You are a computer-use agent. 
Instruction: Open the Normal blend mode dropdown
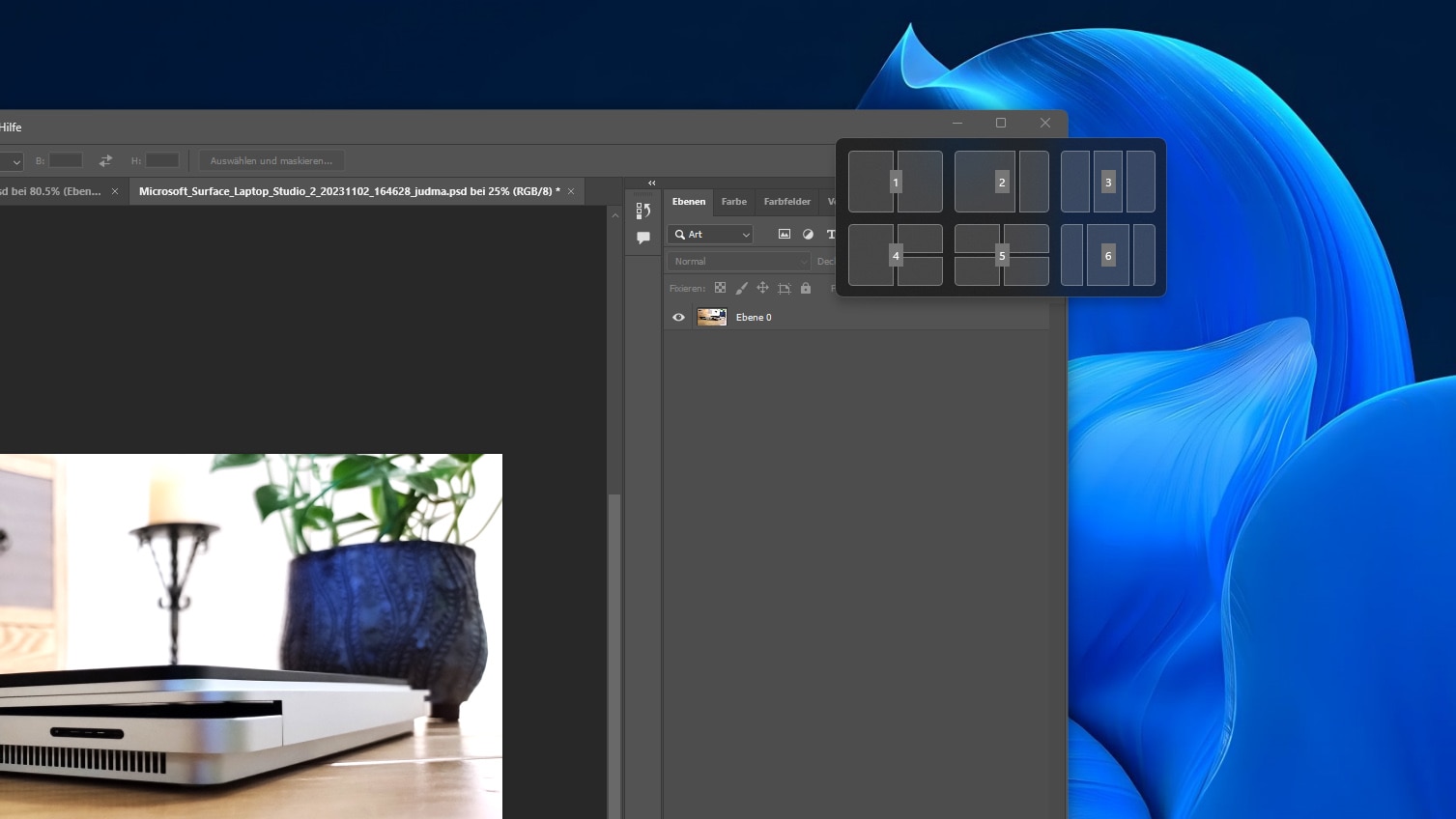click(739, 262)
